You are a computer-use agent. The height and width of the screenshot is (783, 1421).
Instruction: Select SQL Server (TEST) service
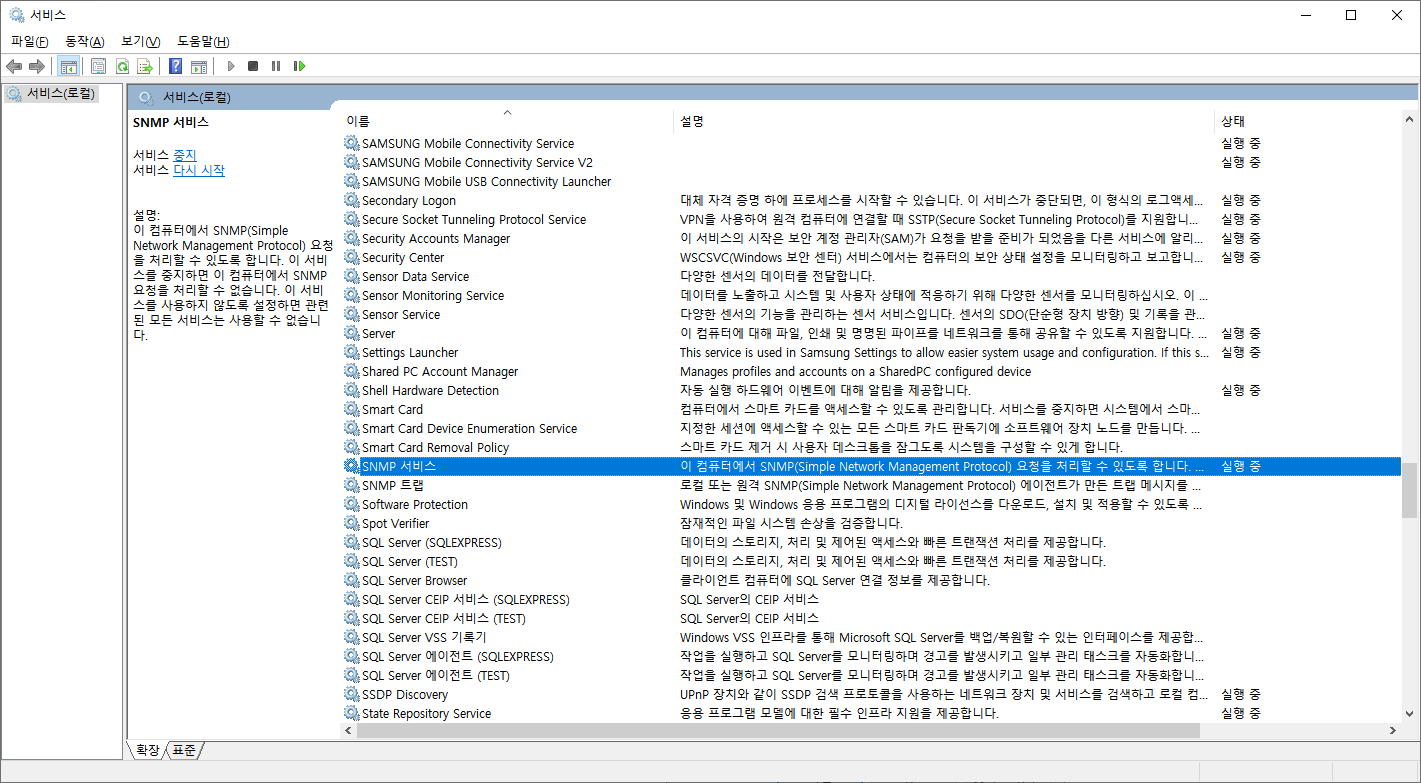[x=409, y=561]
